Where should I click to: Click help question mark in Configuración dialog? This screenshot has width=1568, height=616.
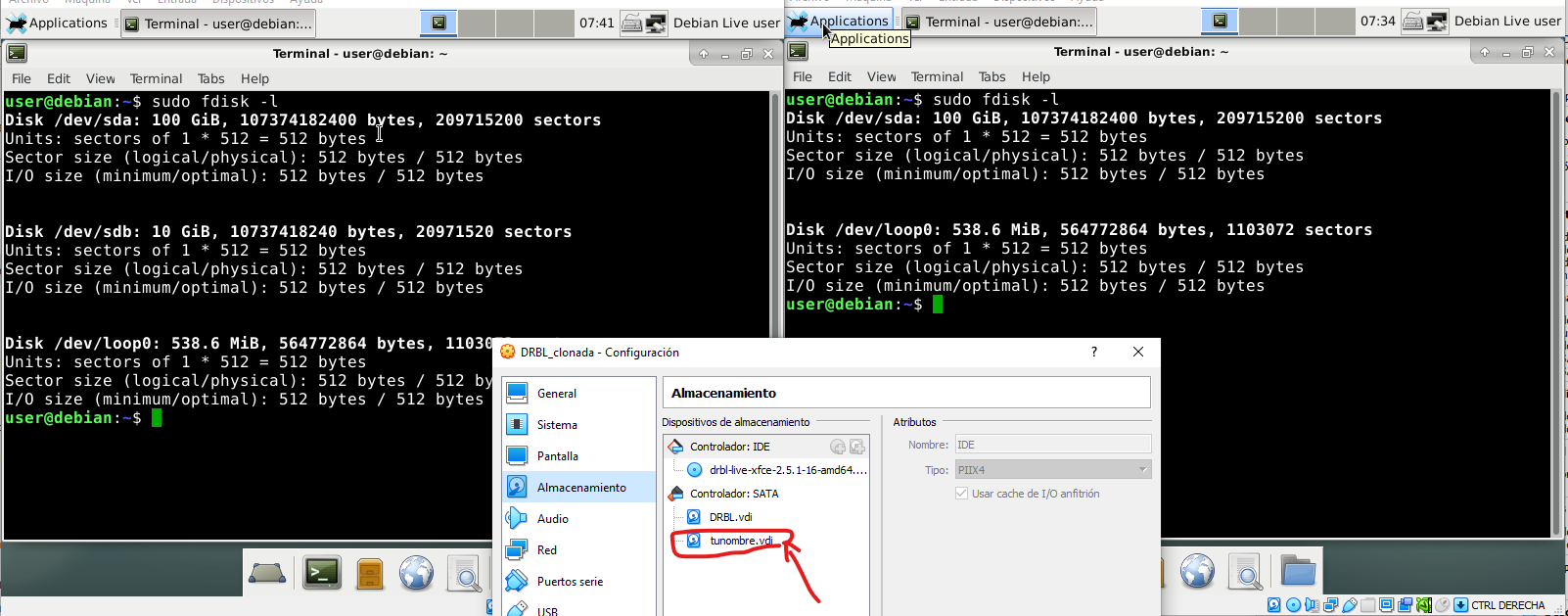point(1094,352)
